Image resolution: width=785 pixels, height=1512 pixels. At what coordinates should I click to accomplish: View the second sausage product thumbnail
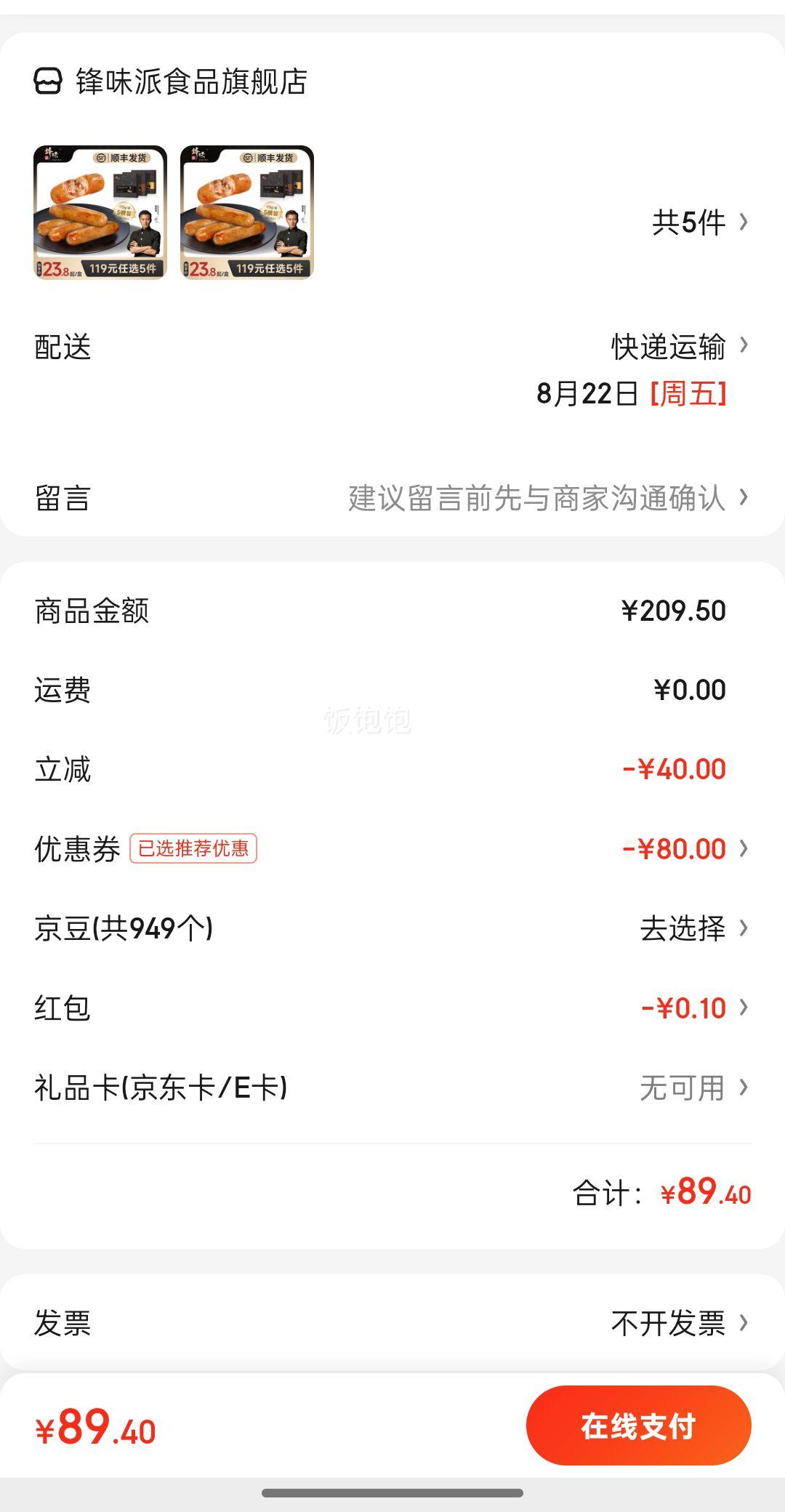click(247, 212)
